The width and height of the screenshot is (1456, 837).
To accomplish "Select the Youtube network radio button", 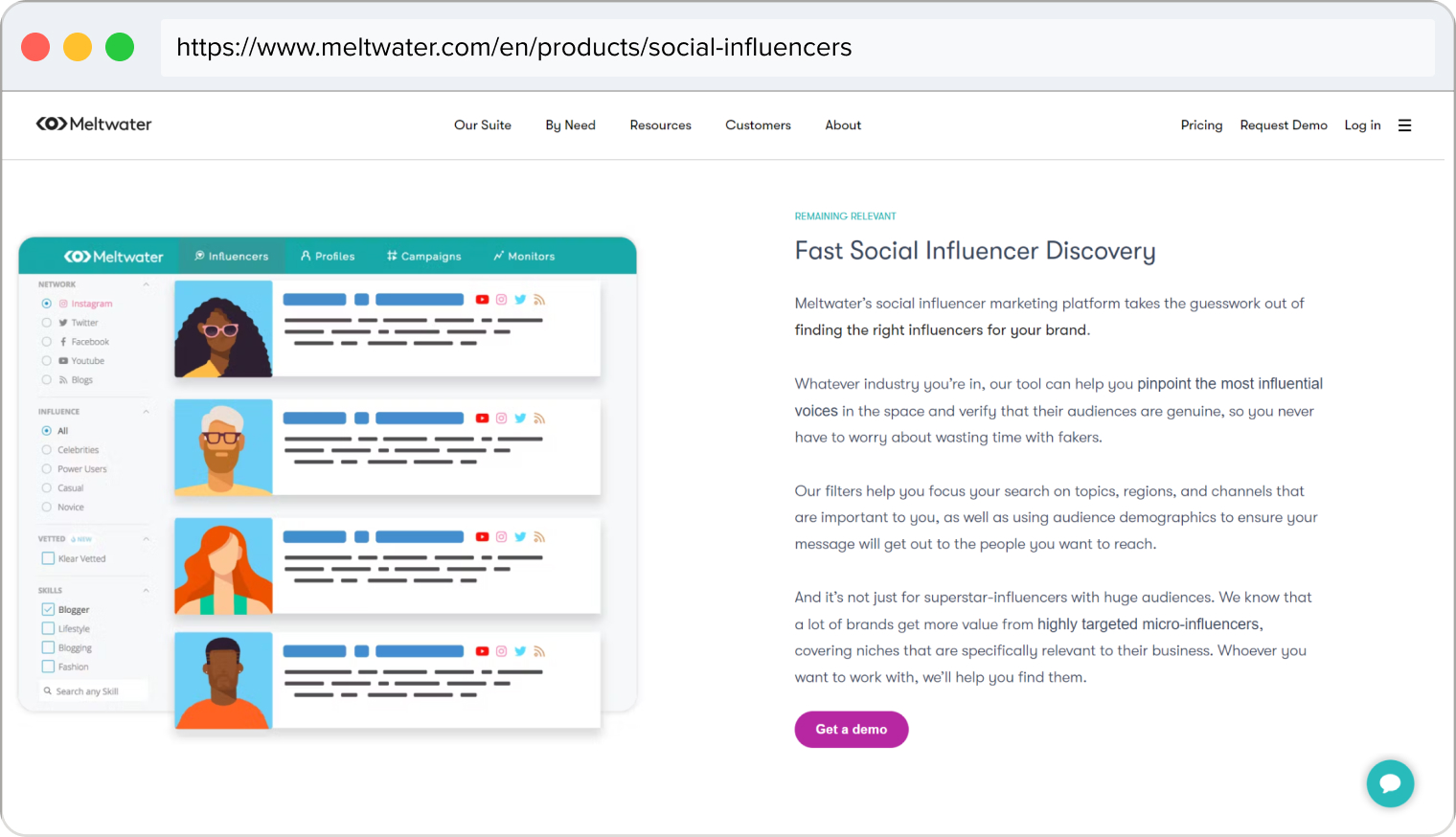I will pos(46,361).
